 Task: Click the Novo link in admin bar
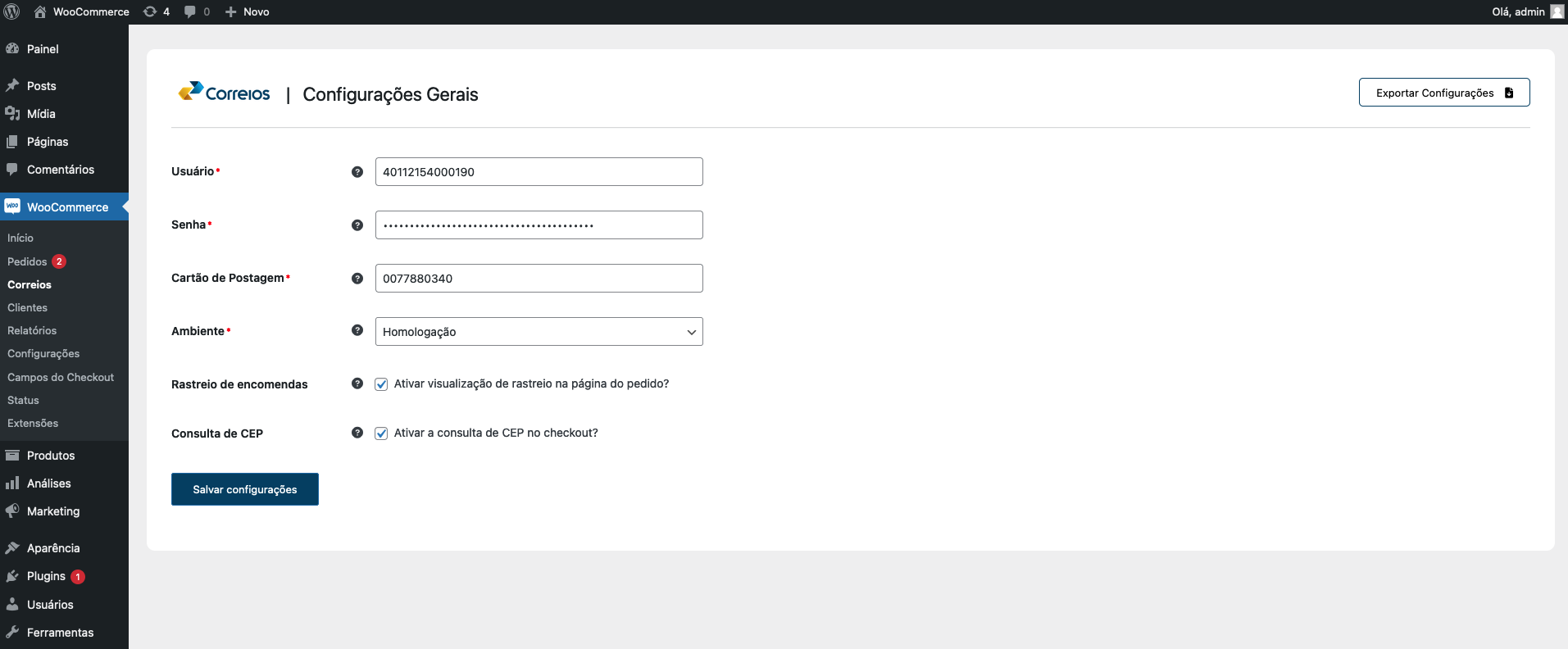[x=257, y=11]
